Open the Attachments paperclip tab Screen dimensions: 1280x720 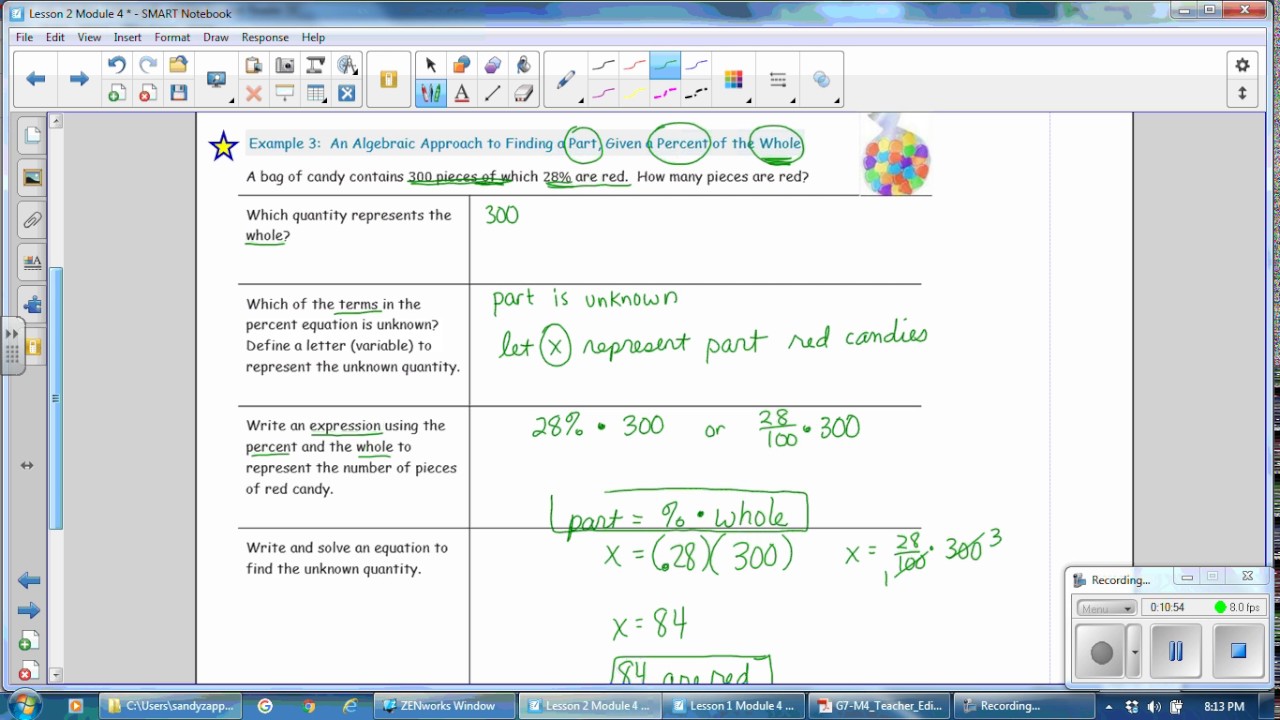[32, 220]
